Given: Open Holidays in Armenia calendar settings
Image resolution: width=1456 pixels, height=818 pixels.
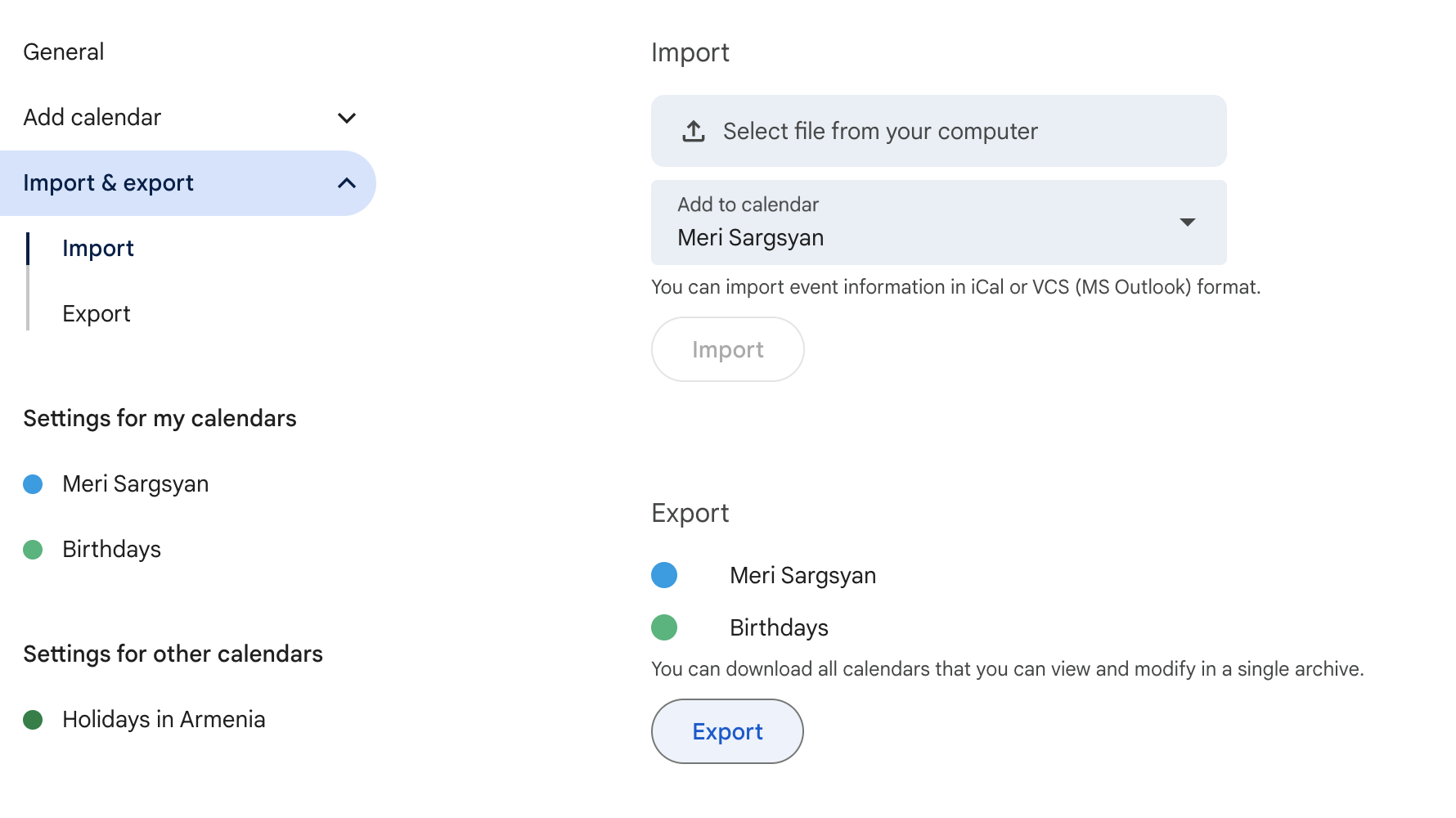Looking at the screenshot, I should pos(164,720).
